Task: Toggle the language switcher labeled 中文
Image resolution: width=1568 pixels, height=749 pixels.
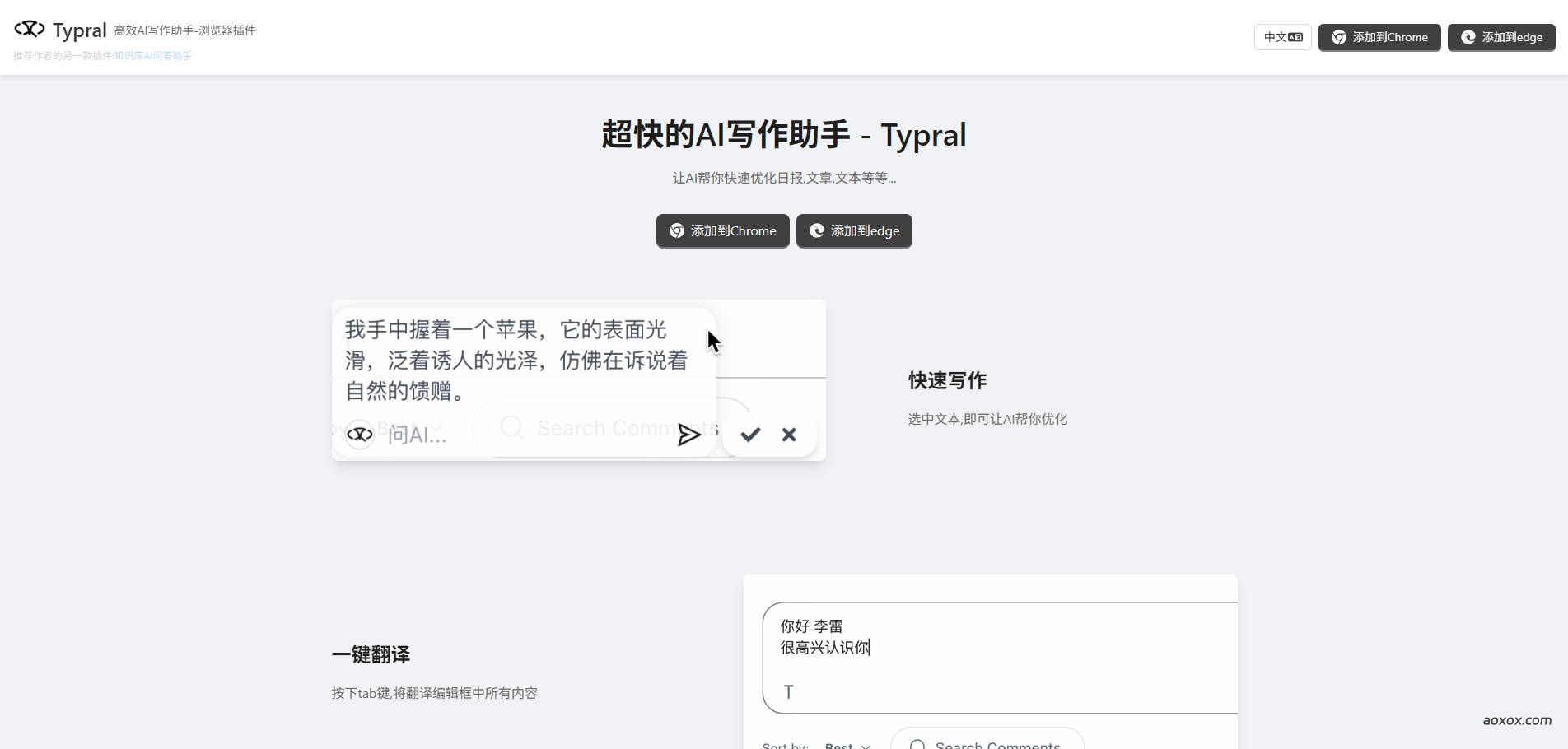Action: (1281, 37)
